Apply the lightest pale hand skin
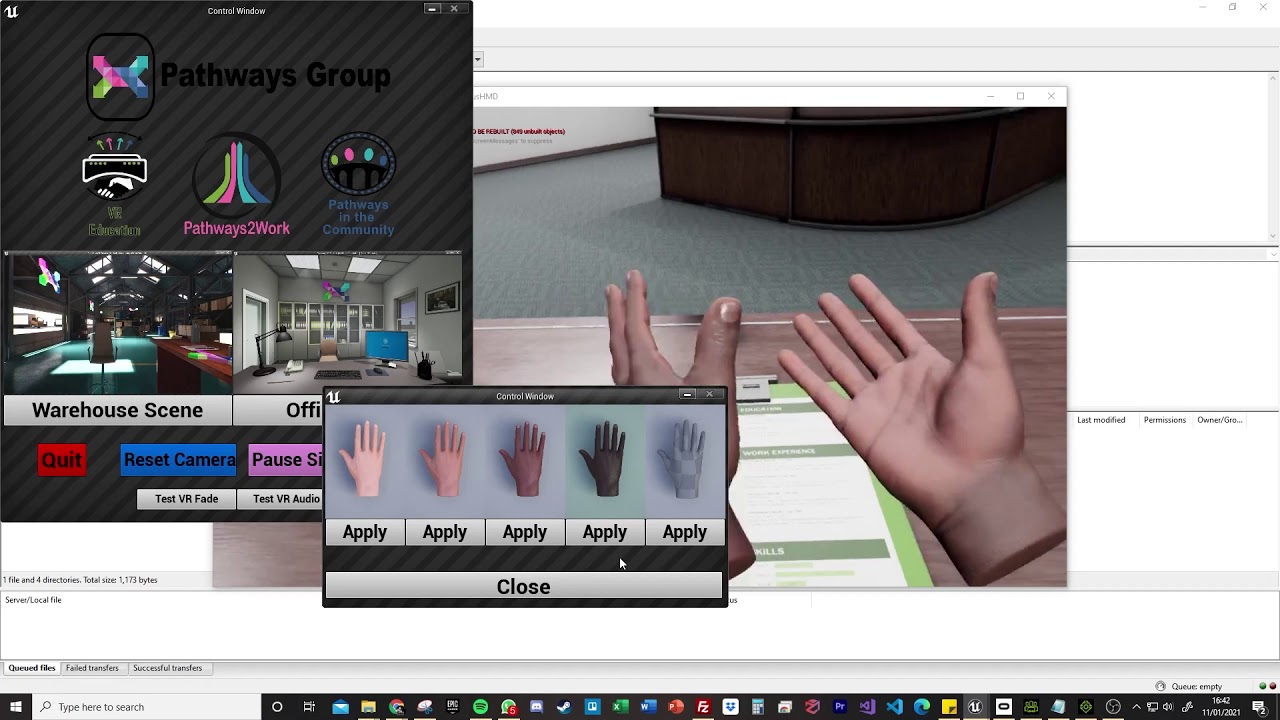Screen dimensions: 1280x720 coord(365,532)
